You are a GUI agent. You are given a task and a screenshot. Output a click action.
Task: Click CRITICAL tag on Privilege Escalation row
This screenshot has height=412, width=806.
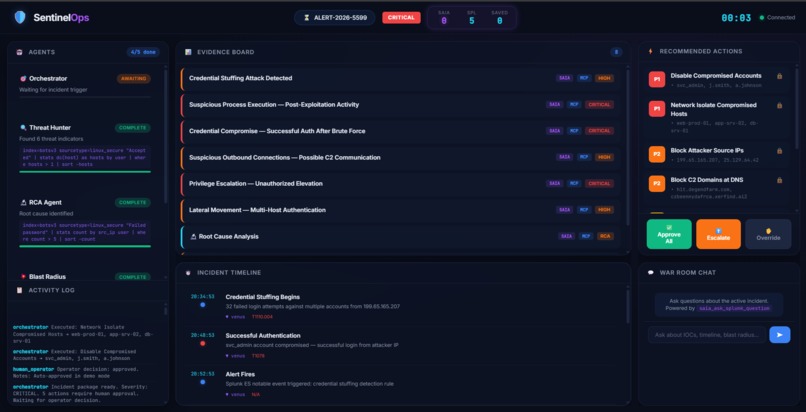click(x=599, y=183)
